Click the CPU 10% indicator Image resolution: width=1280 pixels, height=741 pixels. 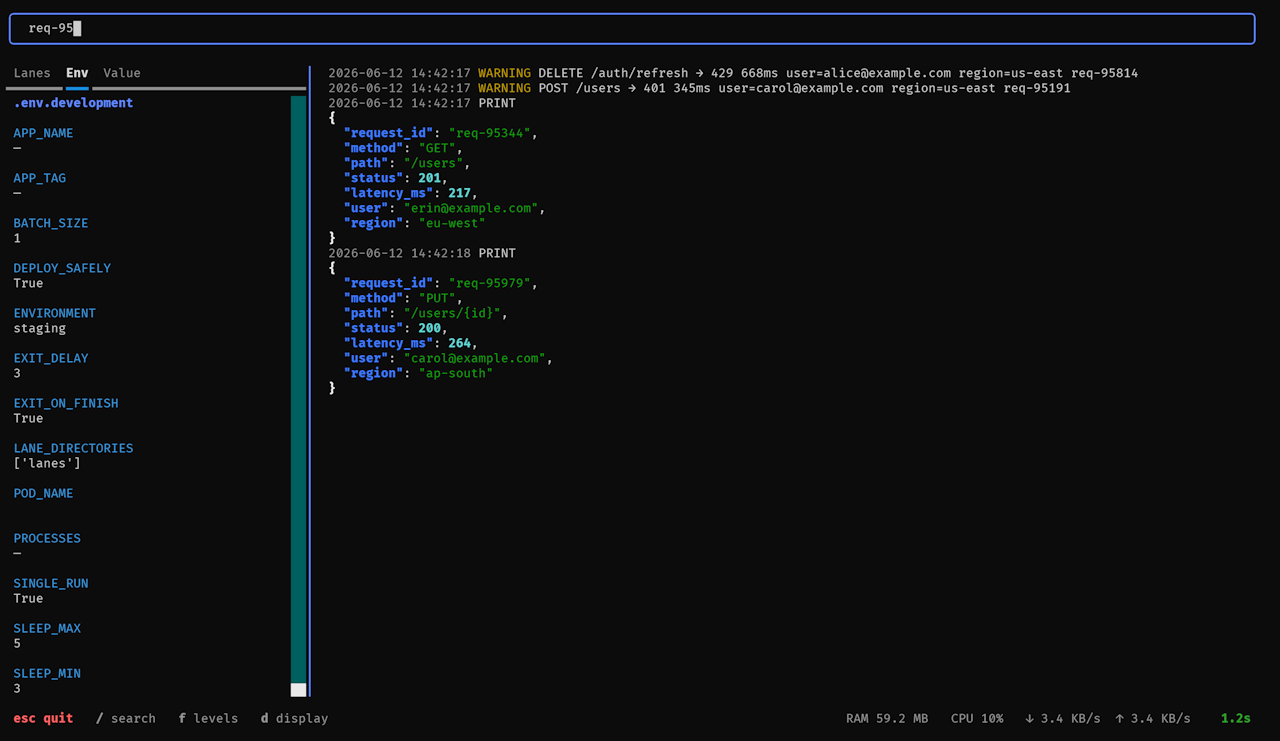(977, 718)
